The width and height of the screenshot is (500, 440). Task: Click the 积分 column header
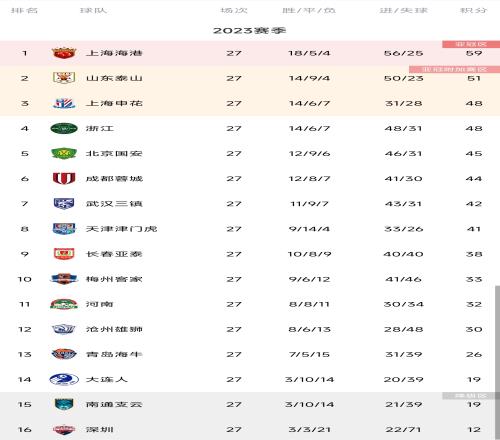[x=473, y=10]
